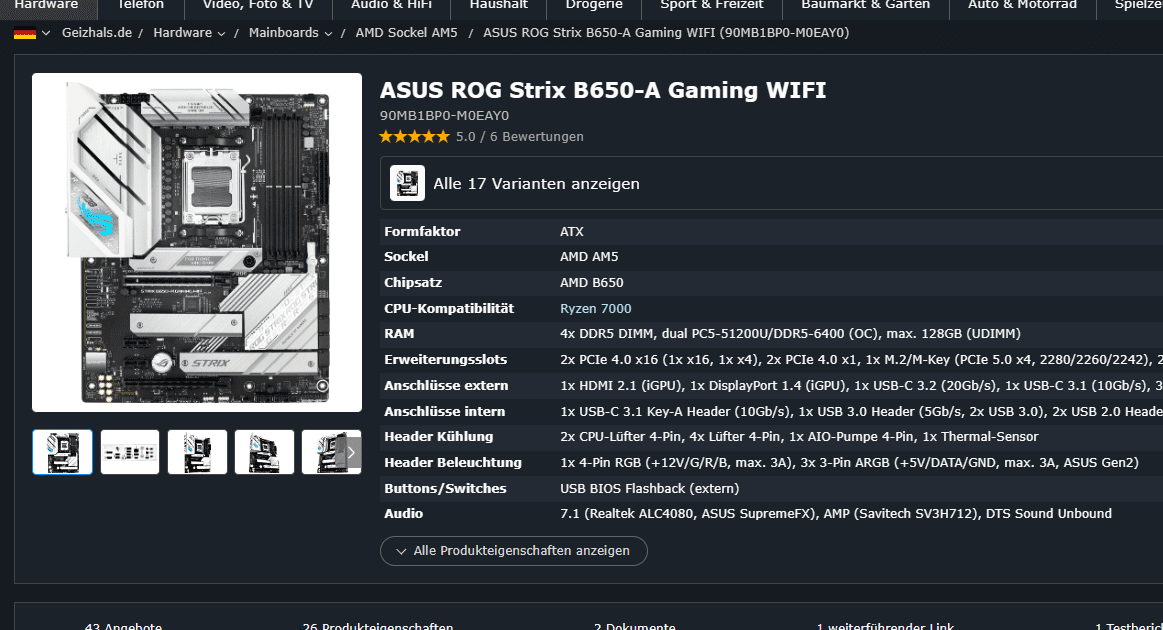
Task: Click the five-star rating icons
Action: pos(414,137)
